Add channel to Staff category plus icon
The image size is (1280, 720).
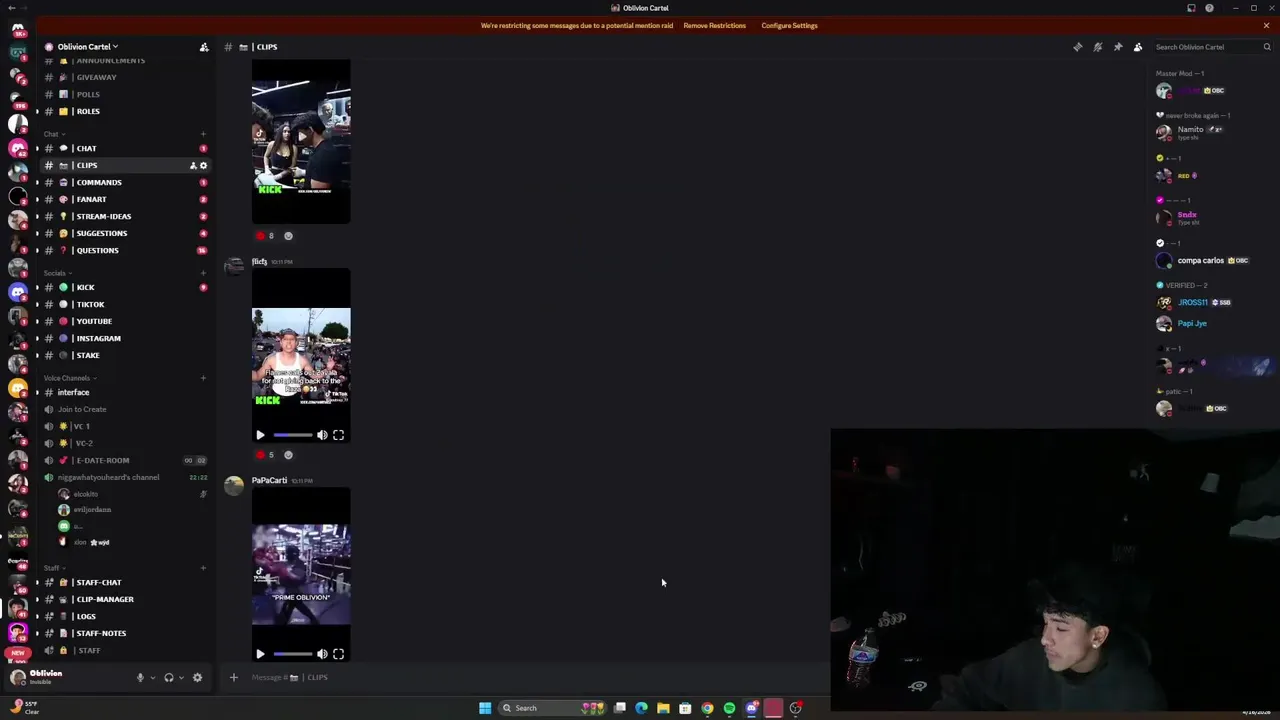(203, 568)
